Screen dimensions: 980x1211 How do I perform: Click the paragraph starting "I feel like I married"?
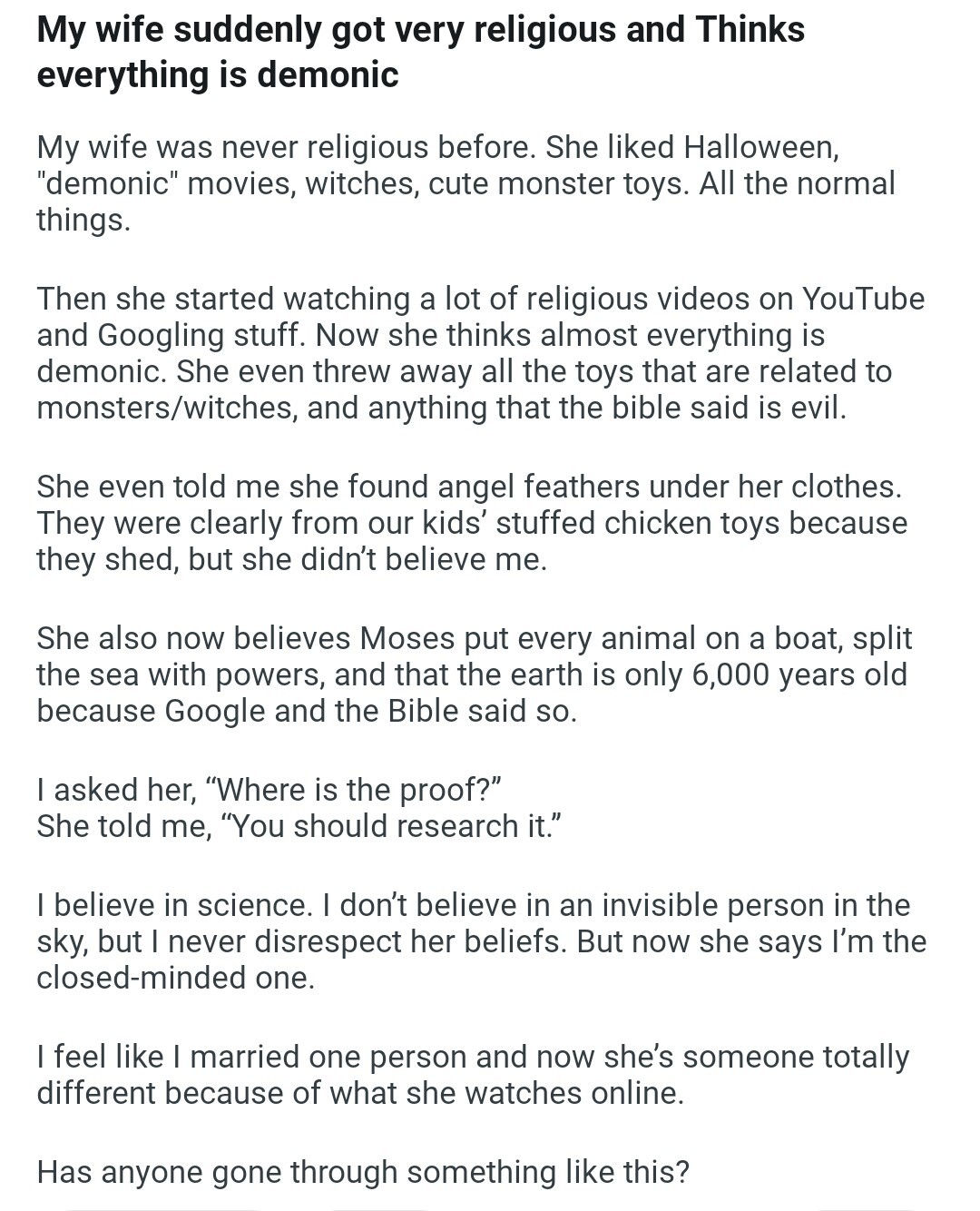coord(473,1075)
